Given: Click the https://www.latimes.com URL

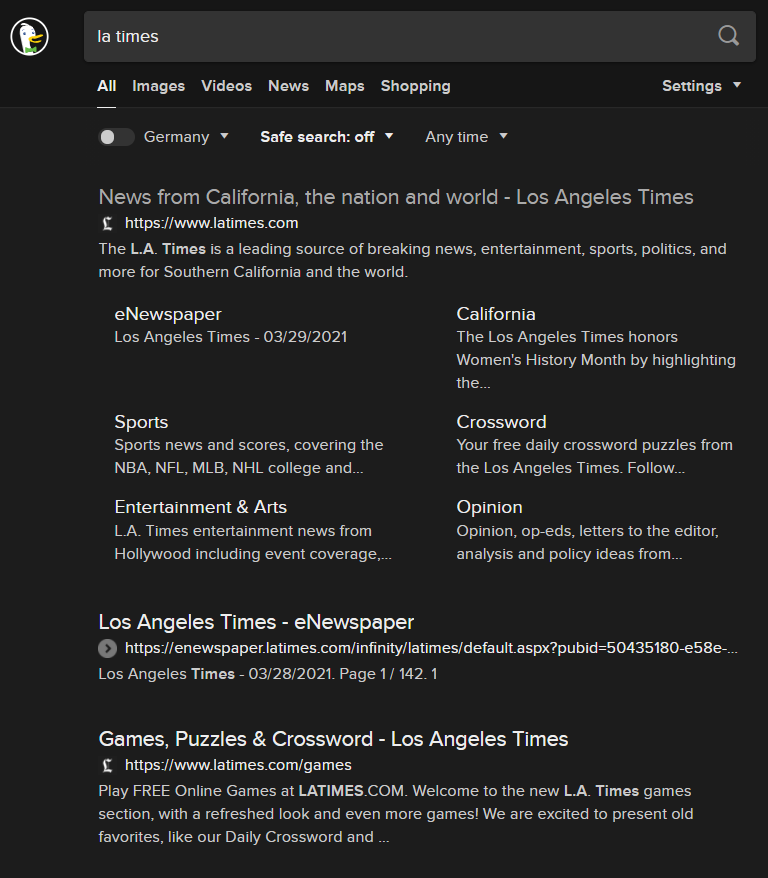Looking at the screenshot, I should pos(212,223).
